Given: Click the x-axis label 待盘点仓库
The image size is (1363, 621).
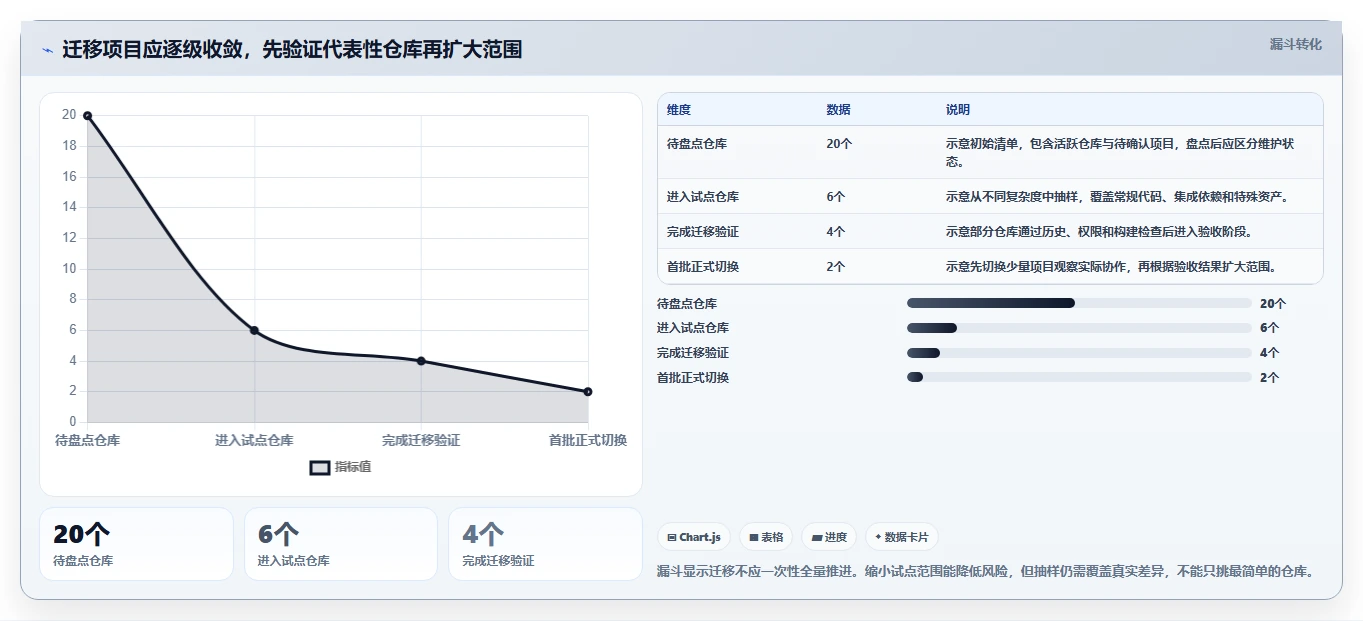Looking at the screenshot, I should pos(88,440).
